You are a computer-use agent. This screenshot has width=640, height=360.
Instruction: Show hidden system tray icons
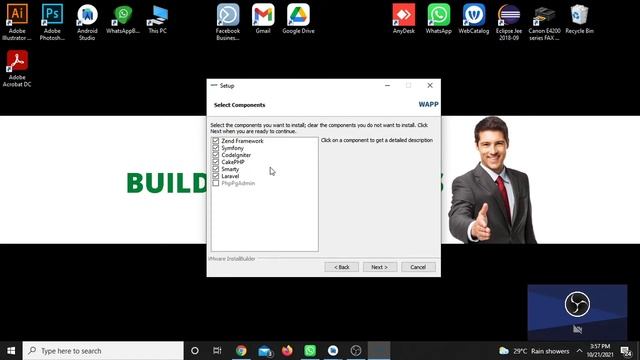579,351
